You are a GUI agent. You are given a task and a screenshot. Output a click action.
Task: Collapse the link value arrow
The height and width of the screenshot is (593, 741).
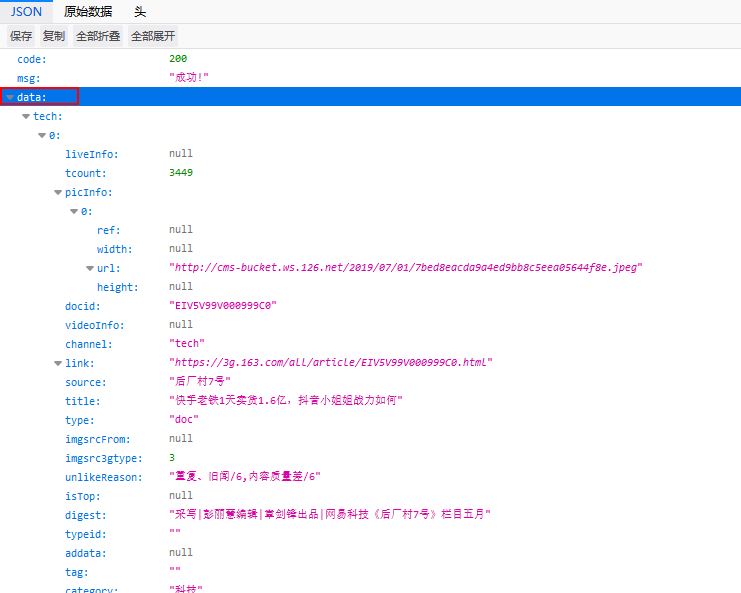point(58,363)
